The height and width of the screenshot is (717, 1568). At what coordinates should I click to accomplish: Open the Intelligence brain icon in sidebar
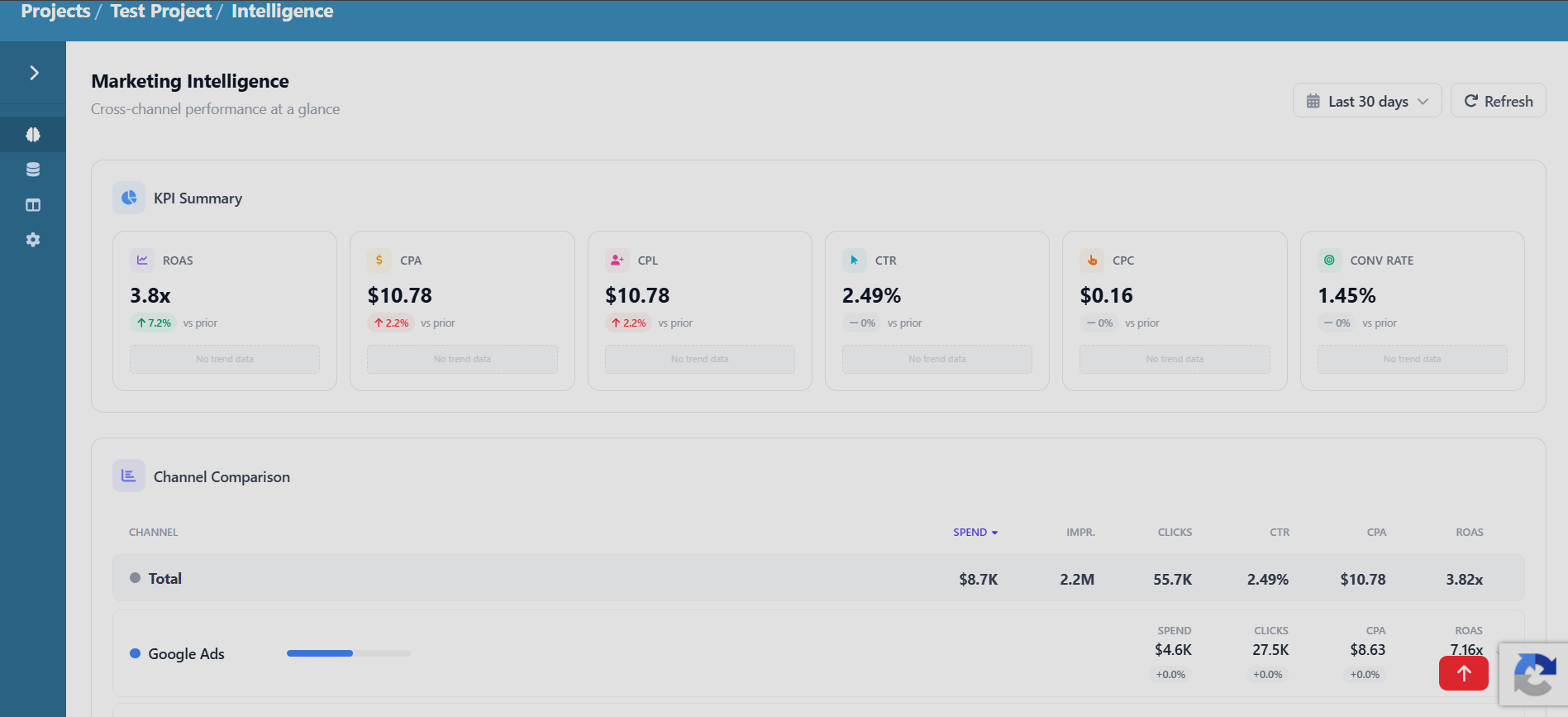(33, 135)
